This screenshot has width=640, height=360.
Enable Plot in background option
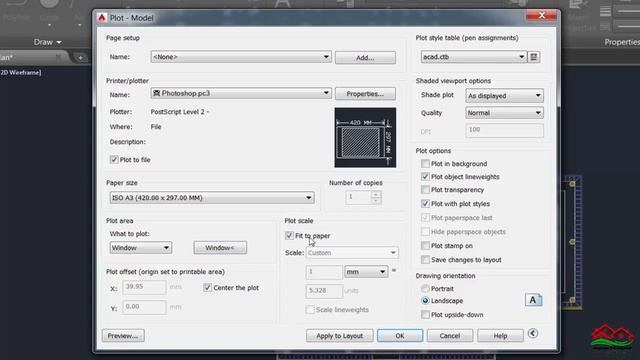tap(425, 164)
